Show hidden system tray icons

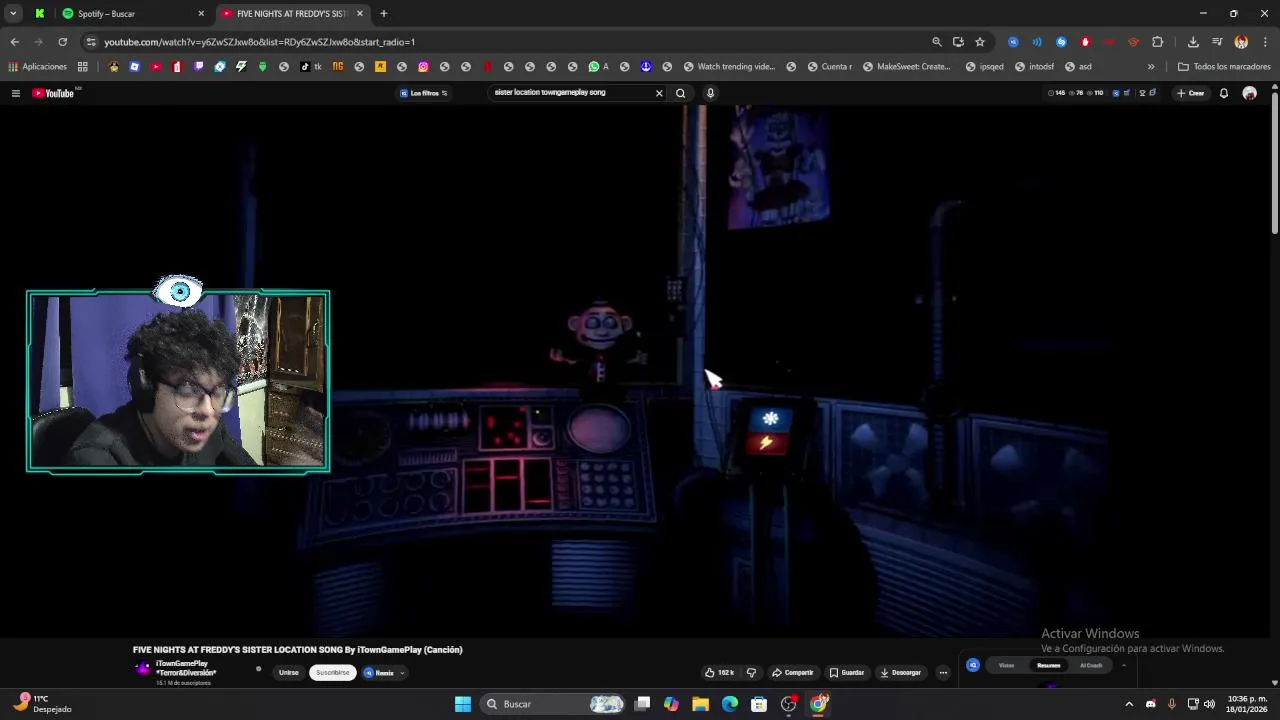[x=1129, y=704]
